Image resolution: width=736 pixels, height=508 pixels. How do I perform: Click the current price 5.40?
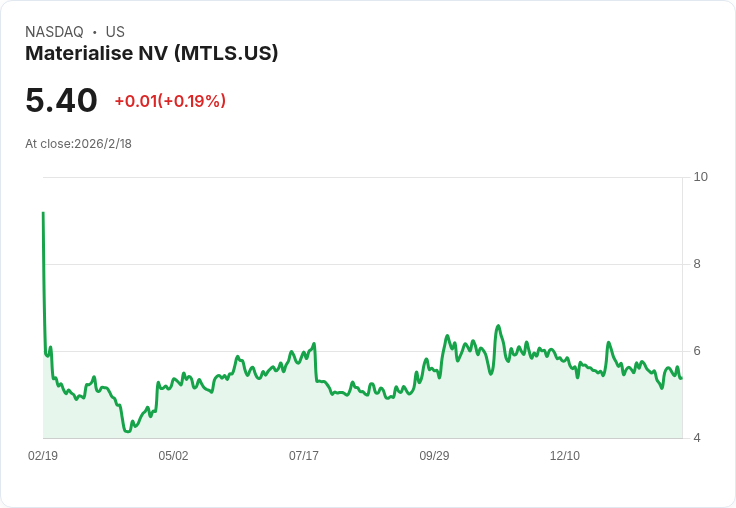(61, 101)
